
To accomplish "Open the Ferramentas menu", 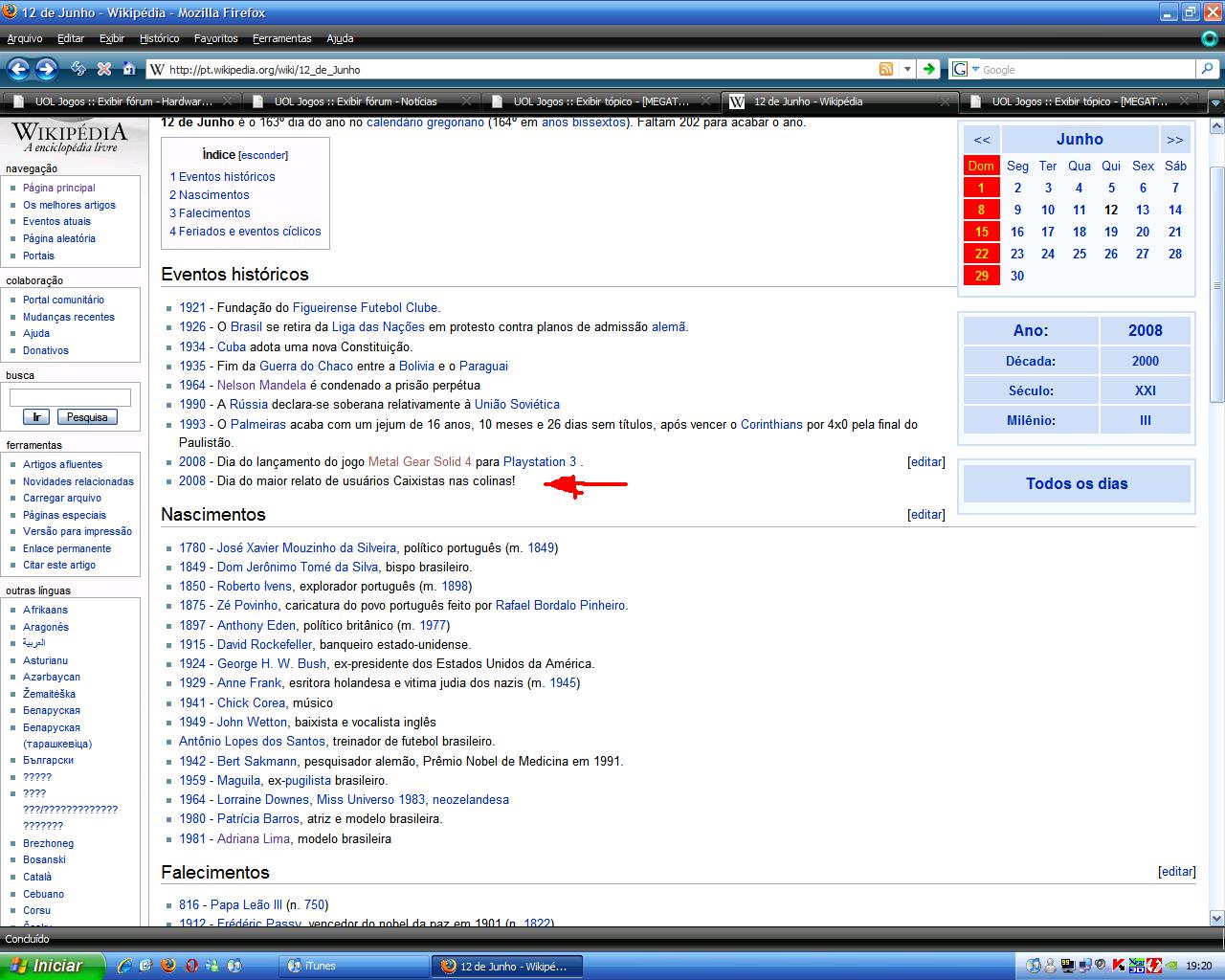I will click(x=282, y=38).
